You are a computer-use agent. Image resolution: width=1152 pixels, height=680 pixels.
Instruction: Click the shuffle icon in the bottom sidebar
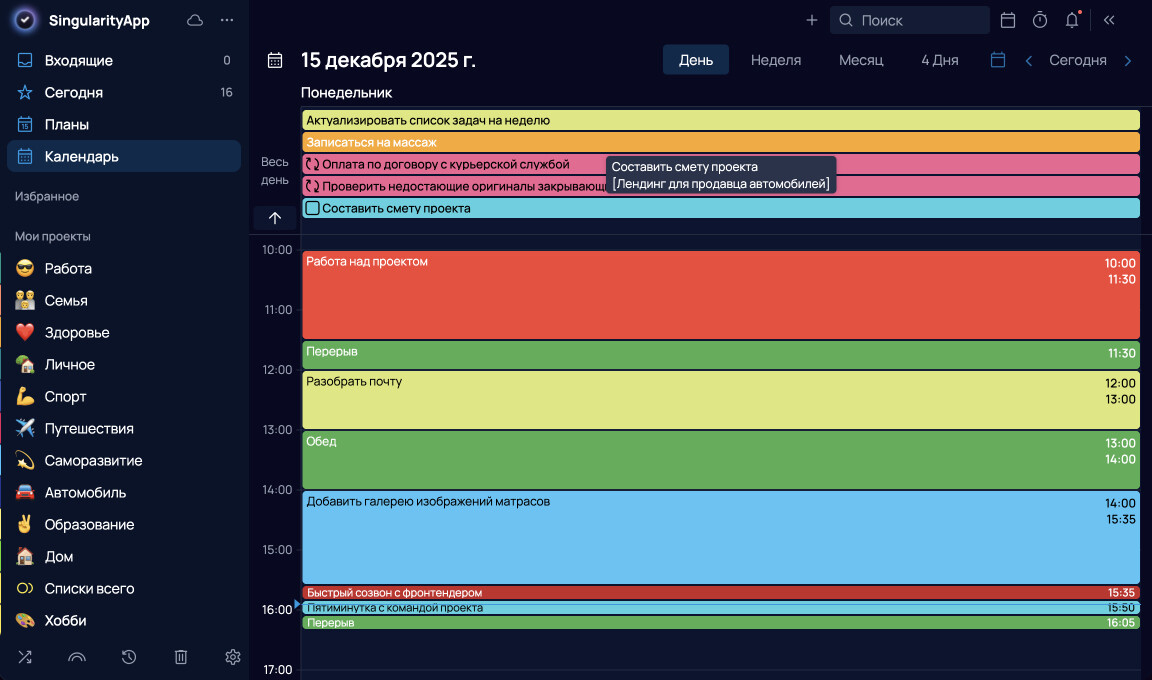coord(25,657)
